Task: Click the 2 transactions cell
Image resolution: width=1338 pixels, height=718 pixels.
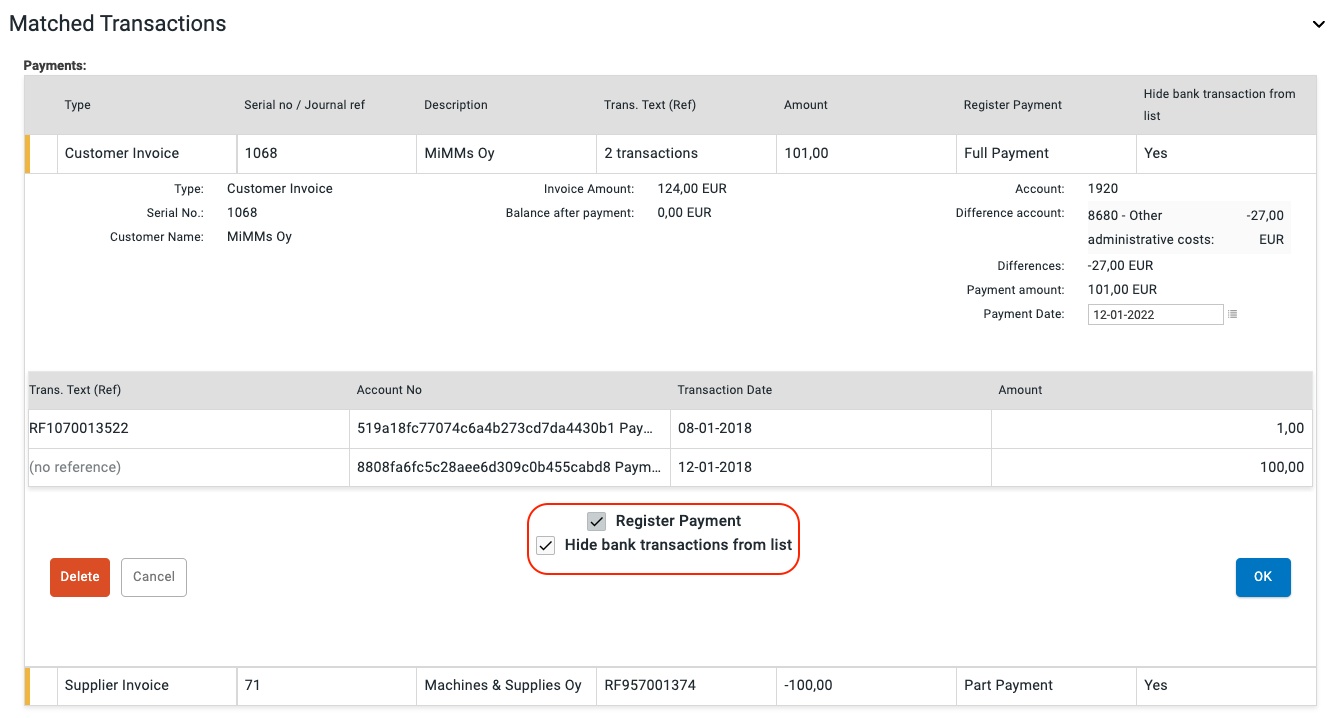Action: (x=686, y=154)
